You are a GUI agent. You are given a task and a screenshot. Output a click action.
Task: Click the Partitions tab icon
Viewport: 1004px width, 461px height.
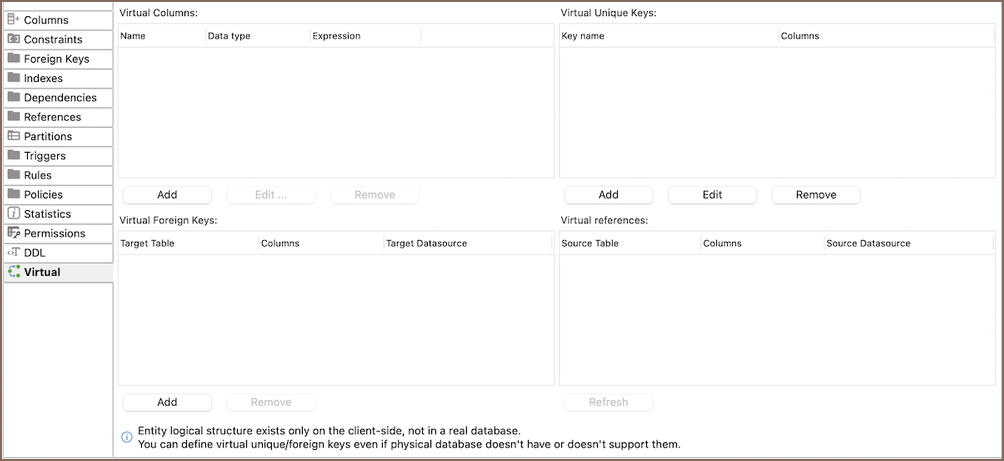coord(14,136)
